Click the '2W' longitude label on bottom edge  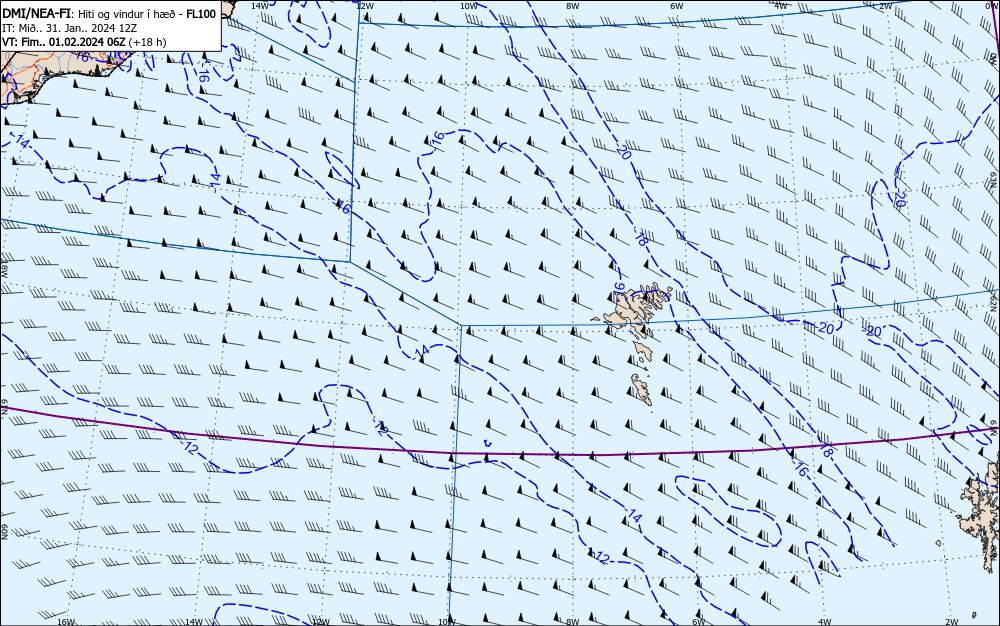point(952,622)
